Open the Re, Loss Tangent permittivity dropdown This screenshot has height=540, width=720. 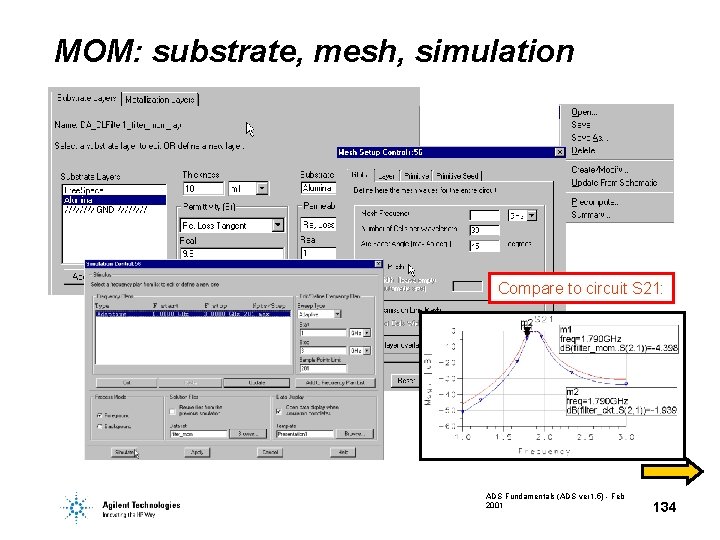[232, 225]
